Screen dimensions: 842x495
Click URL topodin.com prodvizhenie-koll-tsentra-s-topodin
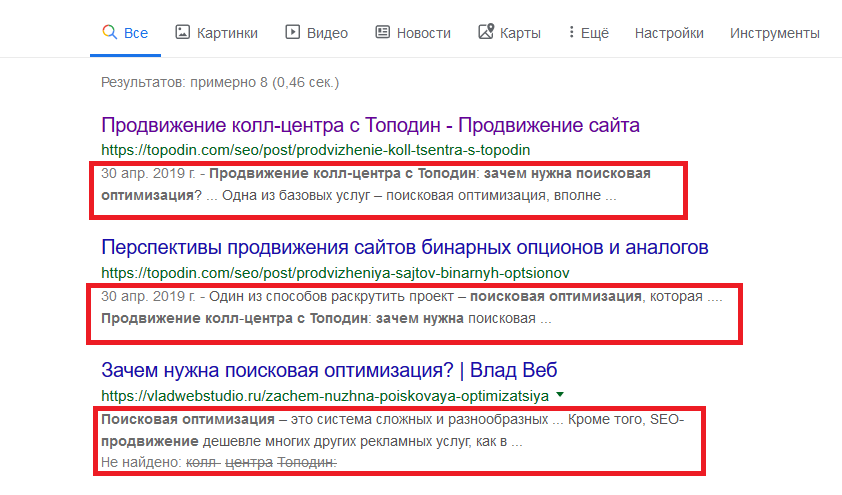pyautogui.click(x=316, y=150)
